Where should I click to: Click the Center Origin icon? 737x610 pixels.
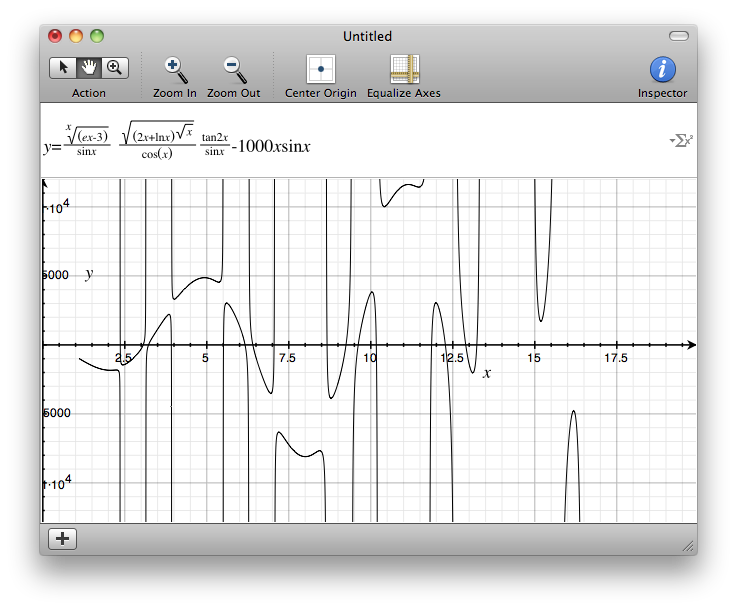pos(321,69)
